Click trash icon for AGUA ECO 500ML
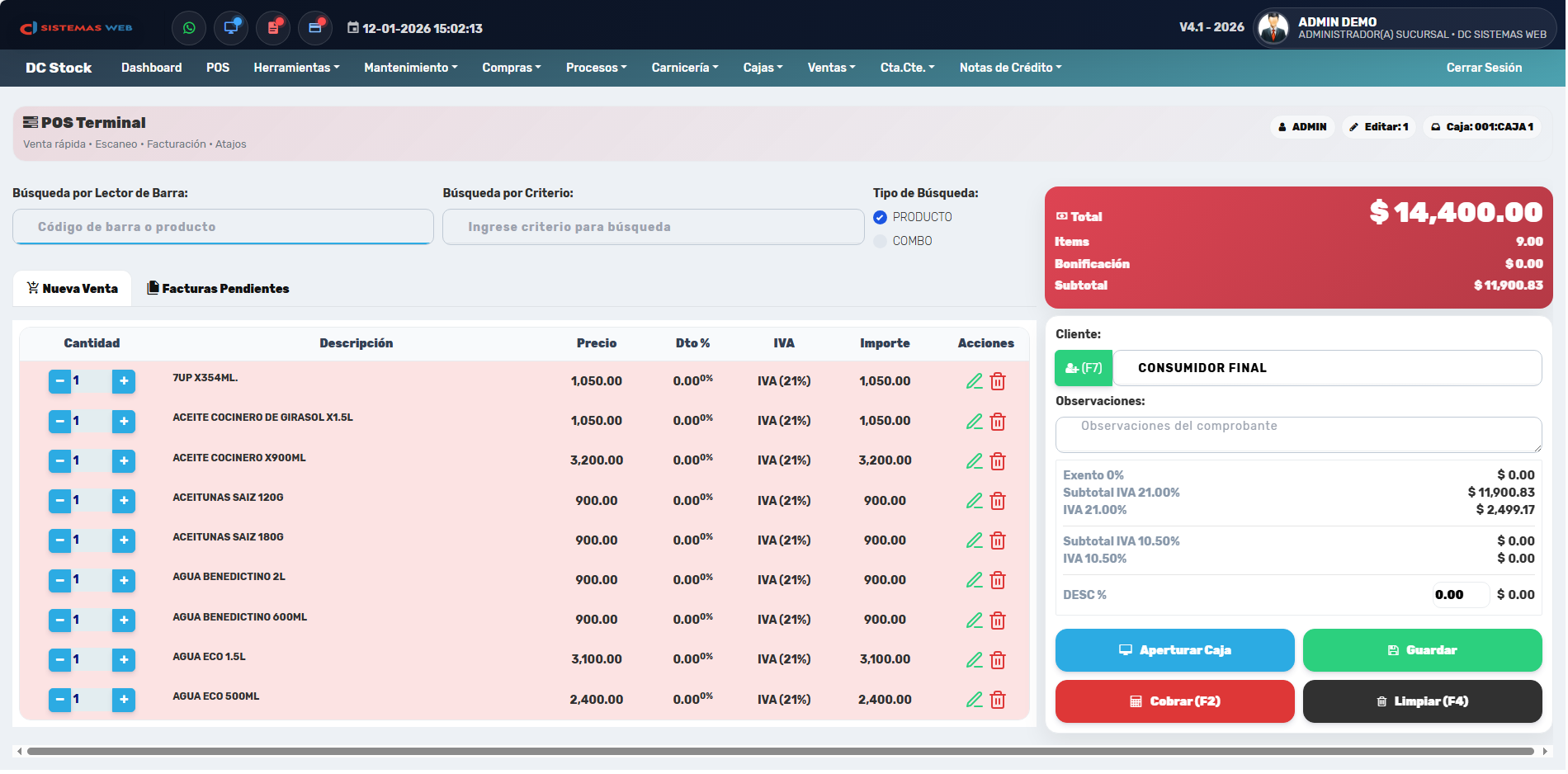This screenshot has height=774, width=1568. 998,700
